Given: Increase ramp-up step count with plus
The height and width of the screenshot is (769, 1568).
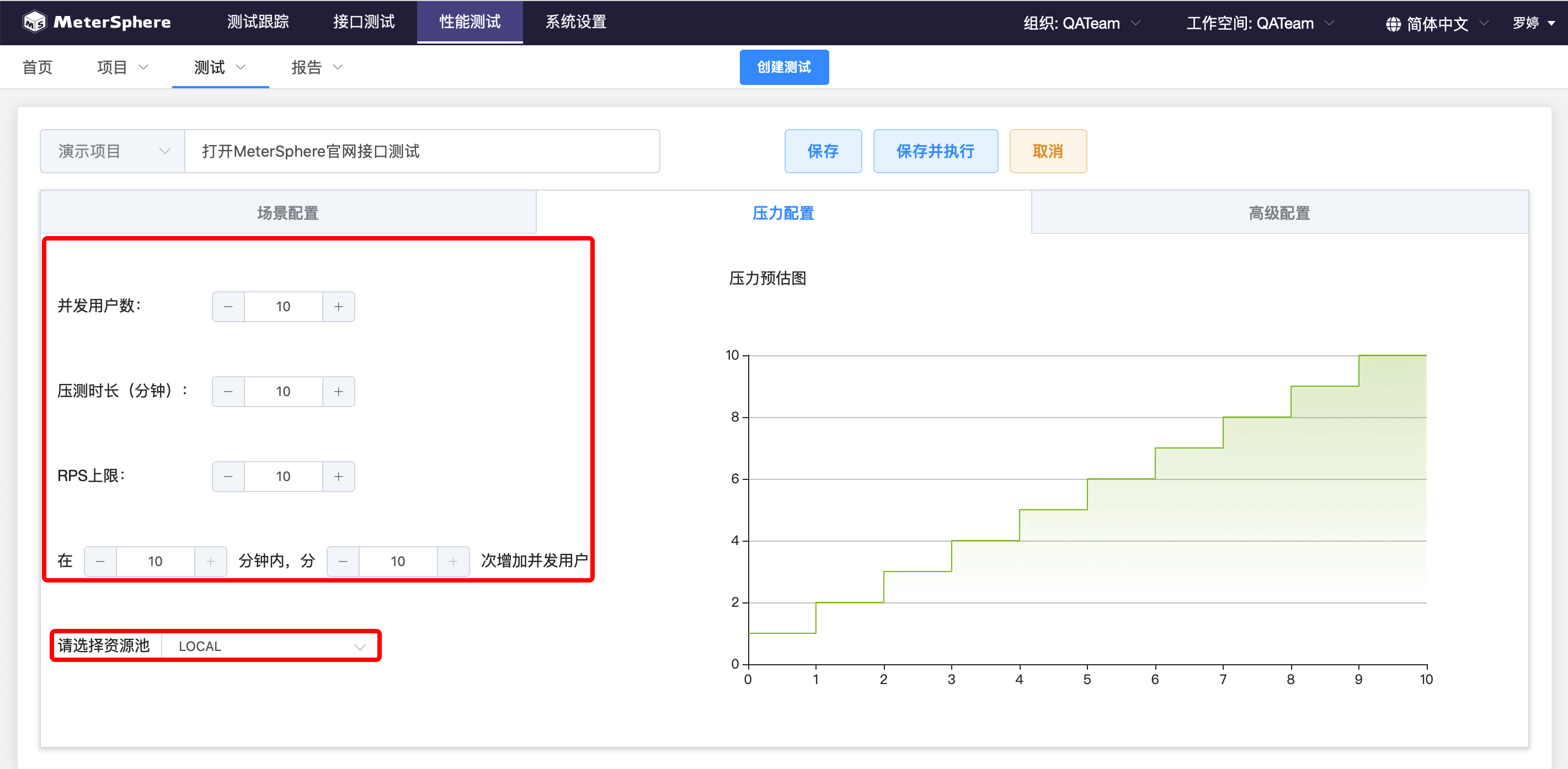Looking at the screenshot, I should tap(453, 561).
